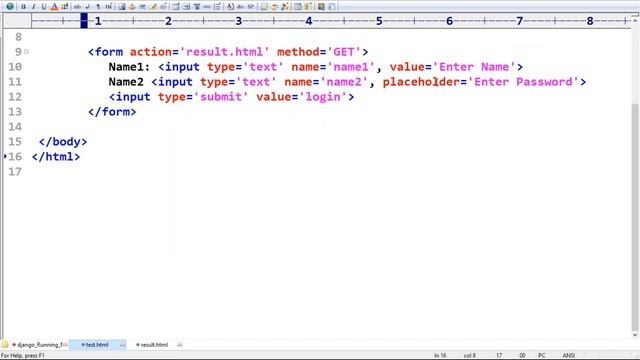This screenshot has height=360, width=640.
Task: Click the 'col 8' status bar entry
Action: (x=470, y=356)
